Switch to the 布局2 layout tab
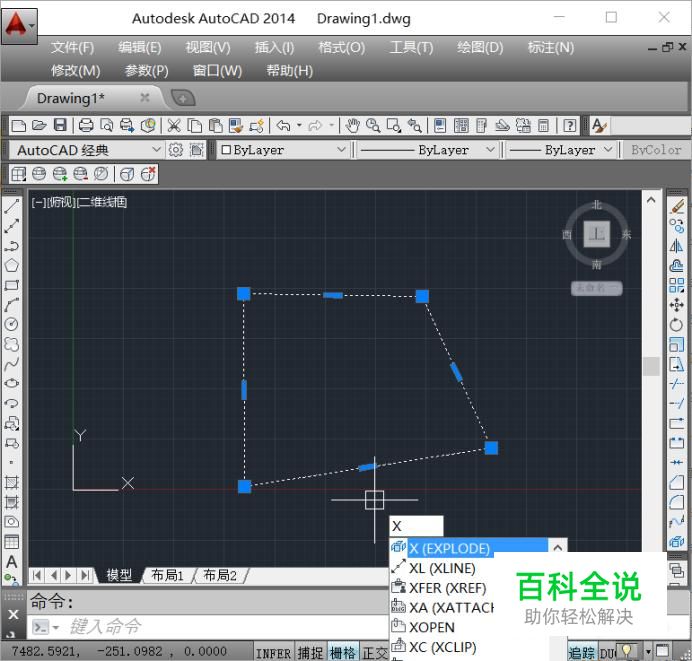 coord(220,575)
